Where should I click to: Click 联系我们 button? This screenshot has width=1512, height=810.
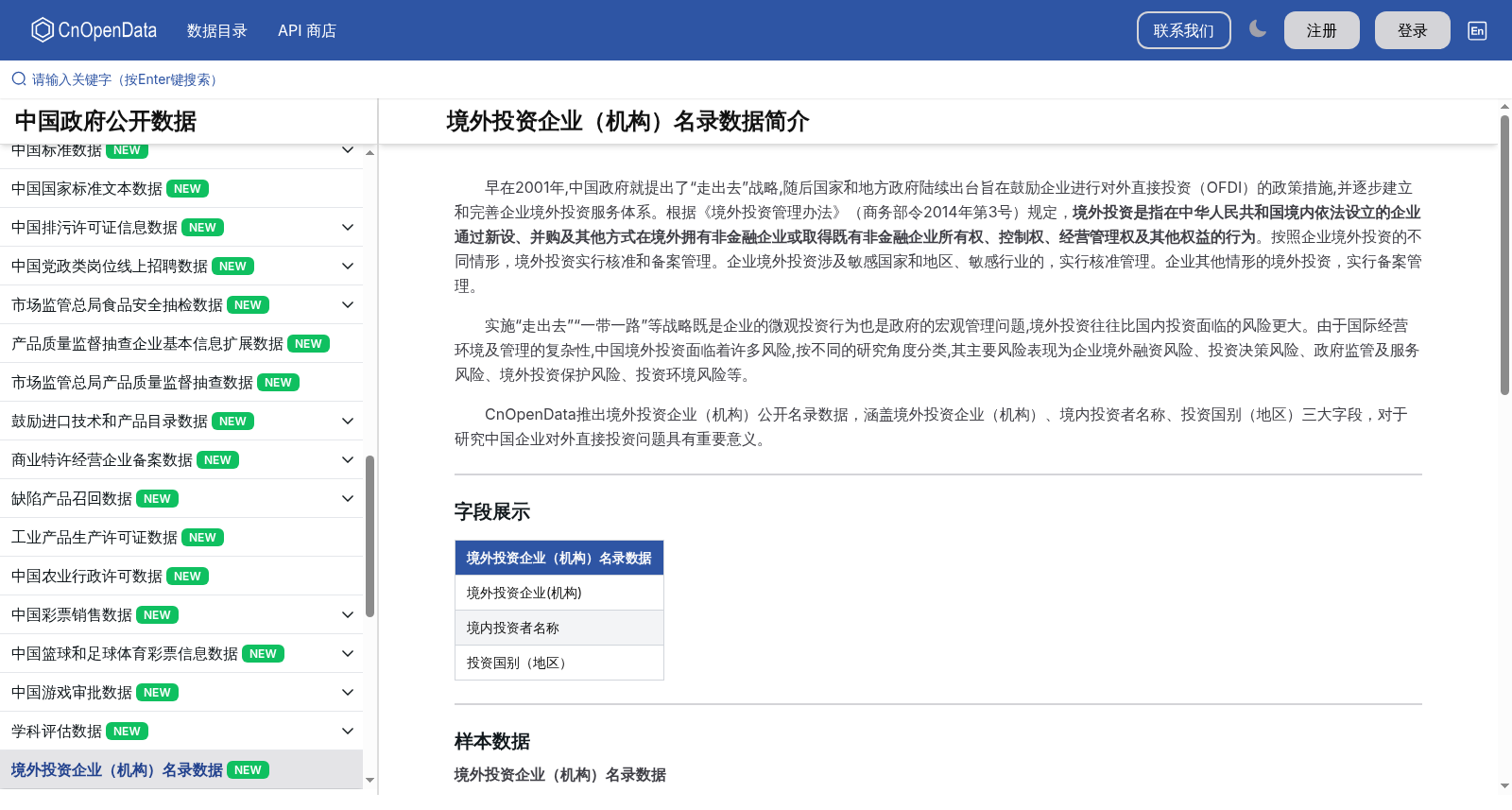(x=1183, y=30)
